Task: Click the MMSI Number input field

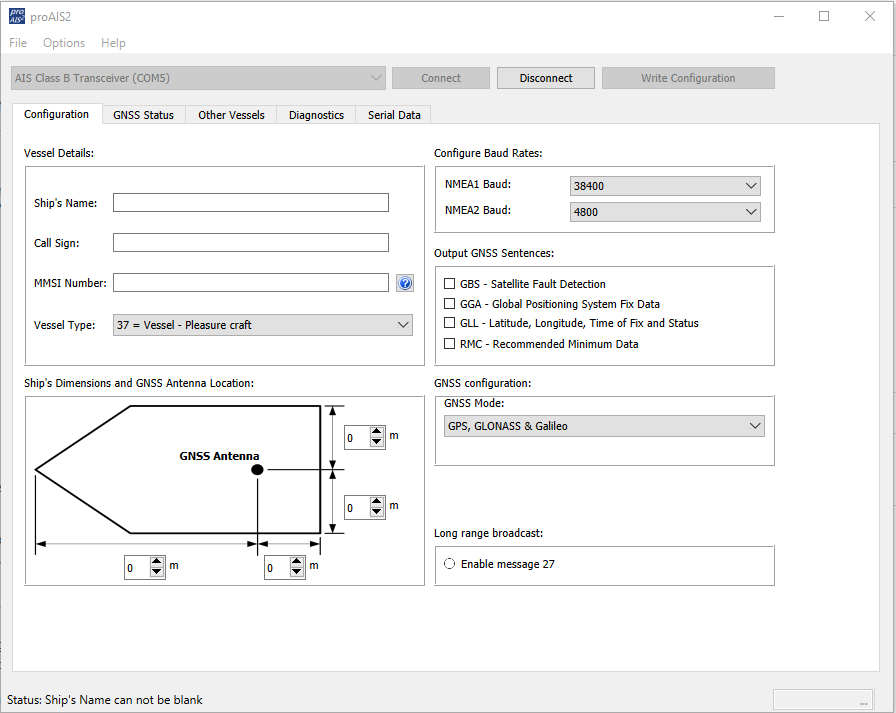Action: pos(251,283)
